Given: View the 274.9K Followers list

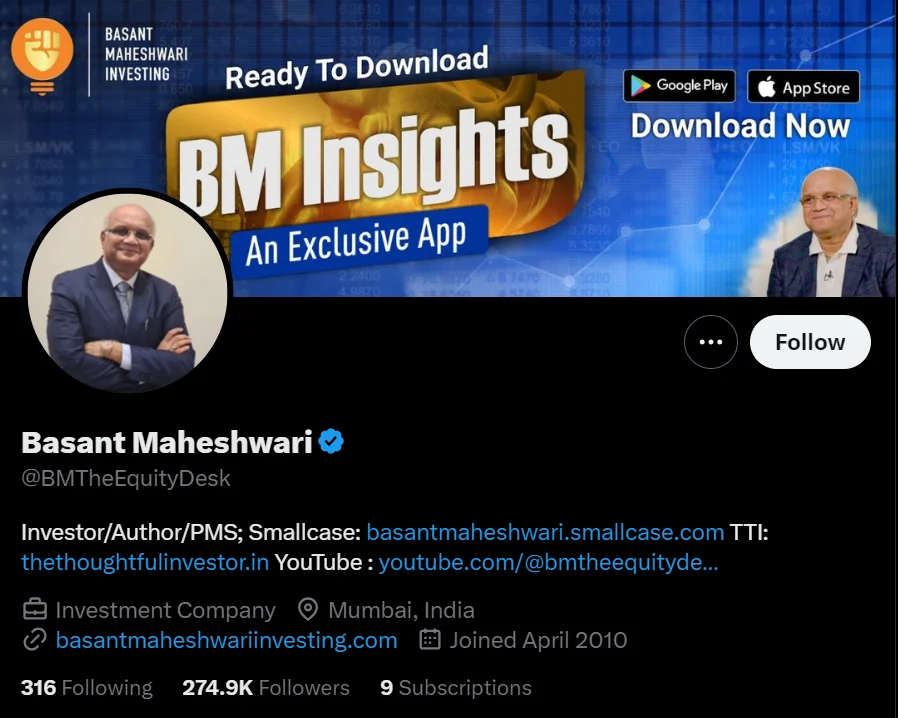Looking at the screenshot, I should click(x=266, y=687).
